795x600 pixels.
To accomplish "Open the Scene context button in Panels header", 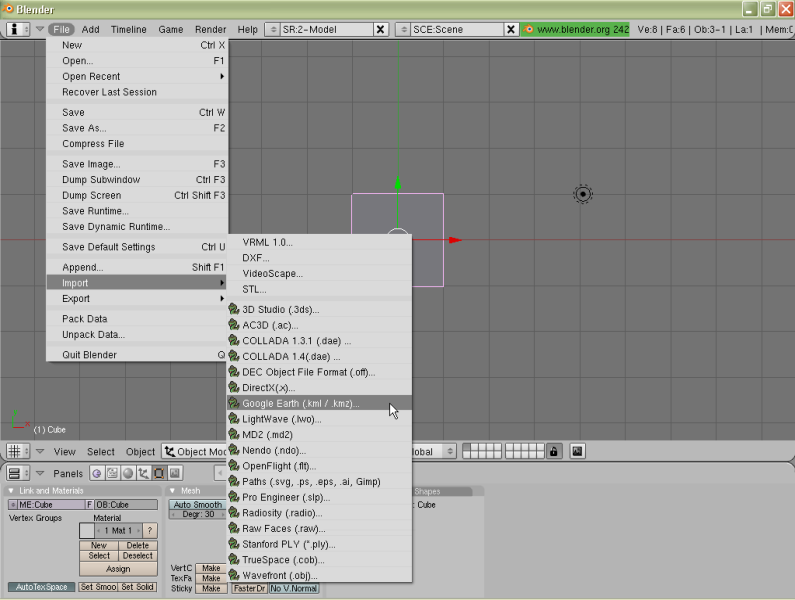I will tap(174, 473).
